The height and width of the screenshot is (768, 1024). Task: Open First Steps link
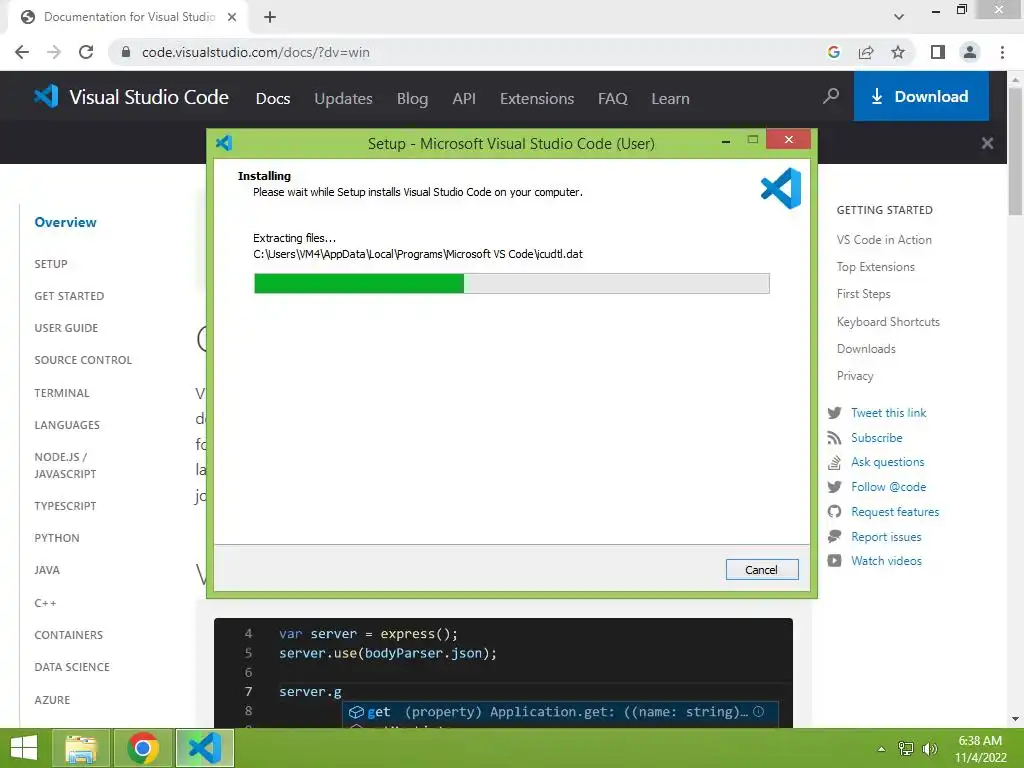click(863, 294)
